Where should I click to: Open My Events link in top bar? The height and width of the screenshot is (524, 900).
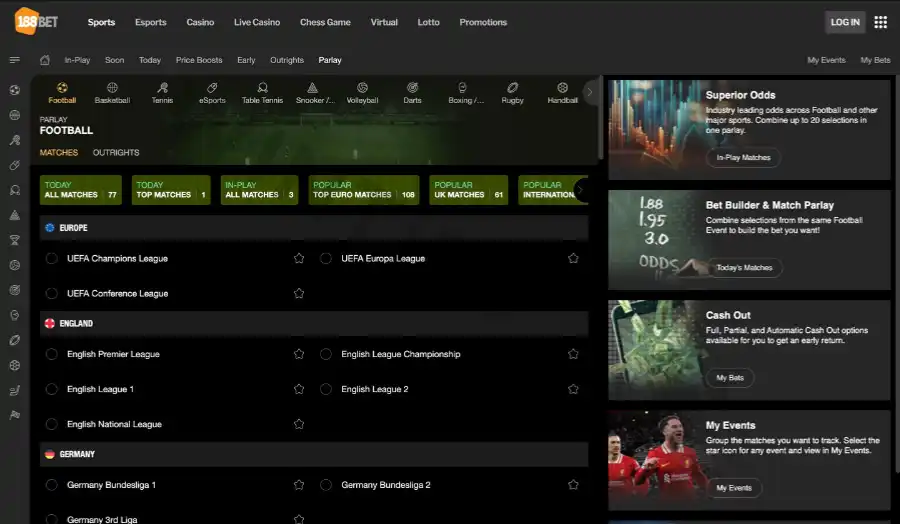coord(827,60)
